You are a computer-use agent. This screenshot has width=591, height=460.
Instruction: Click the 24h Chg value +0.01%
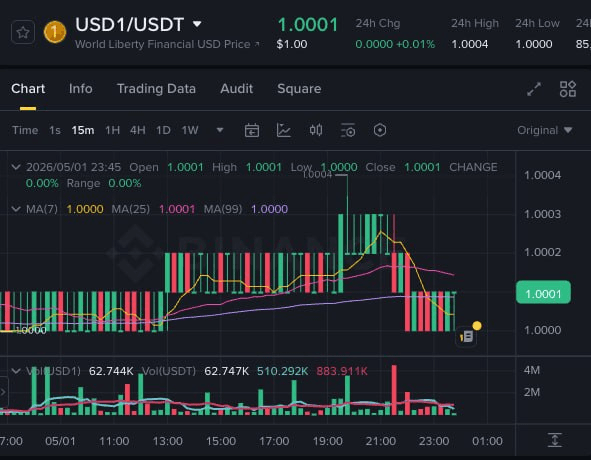pyautogui.click(x=415, y=44)
